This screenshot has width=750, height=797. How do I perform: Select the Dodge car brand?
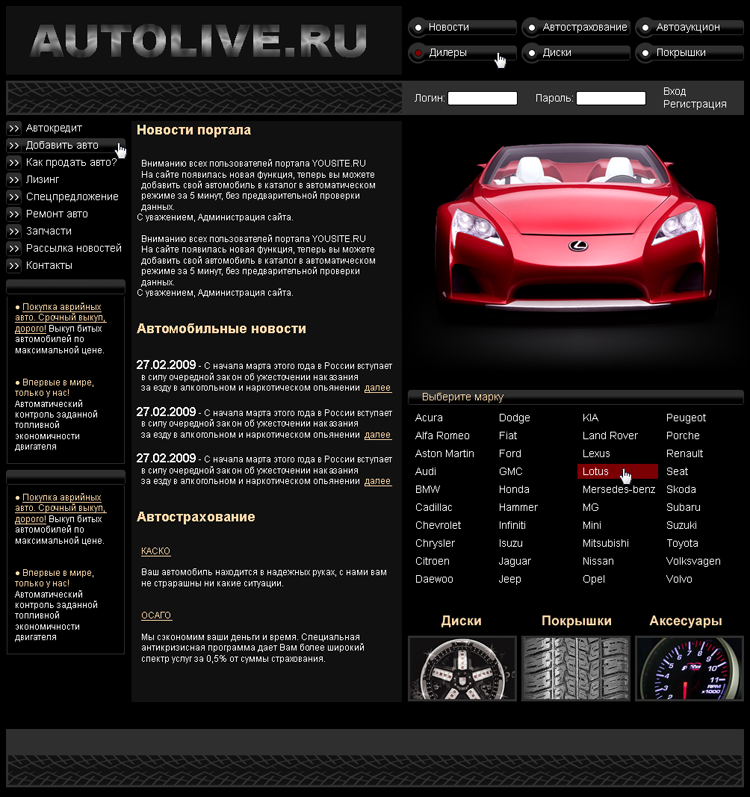tap(514, 418)
